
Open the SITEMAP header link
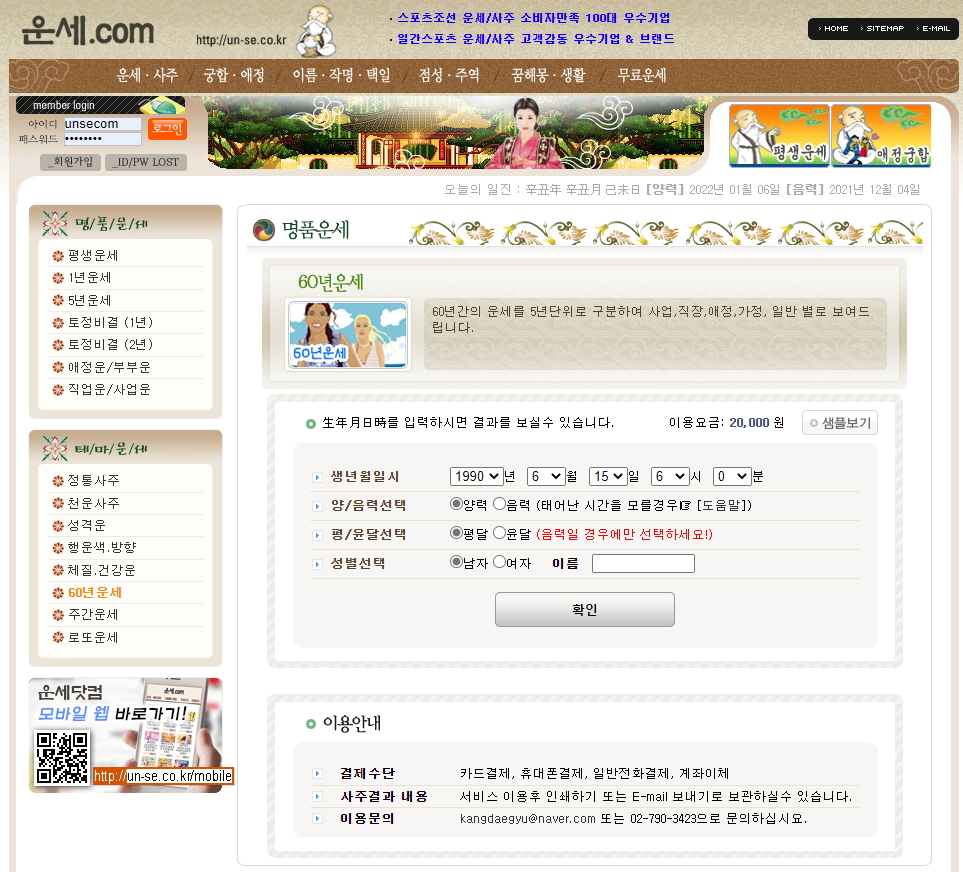883,29
